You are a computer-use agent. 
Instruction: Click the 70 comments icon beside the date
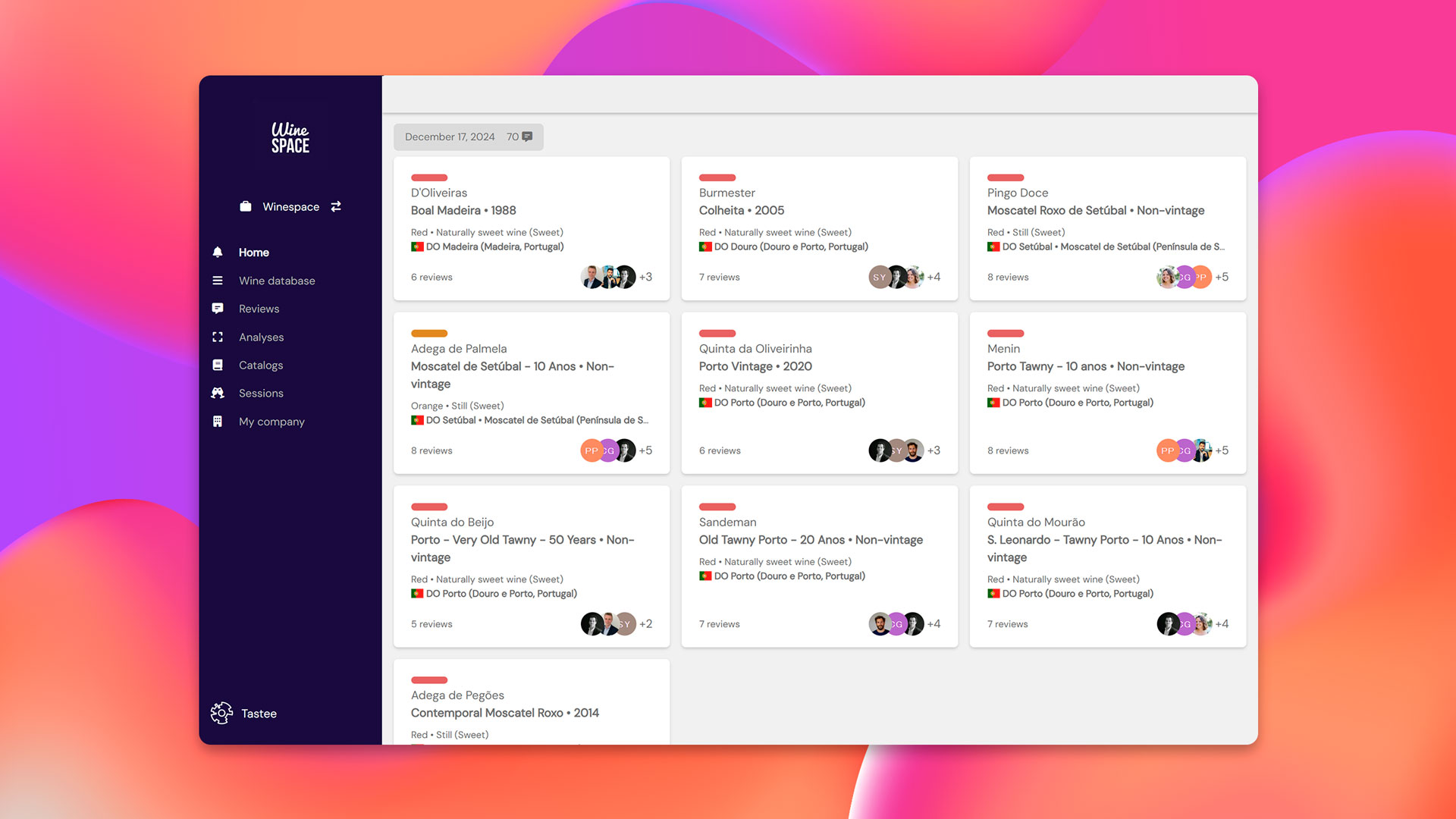(527, 137)
